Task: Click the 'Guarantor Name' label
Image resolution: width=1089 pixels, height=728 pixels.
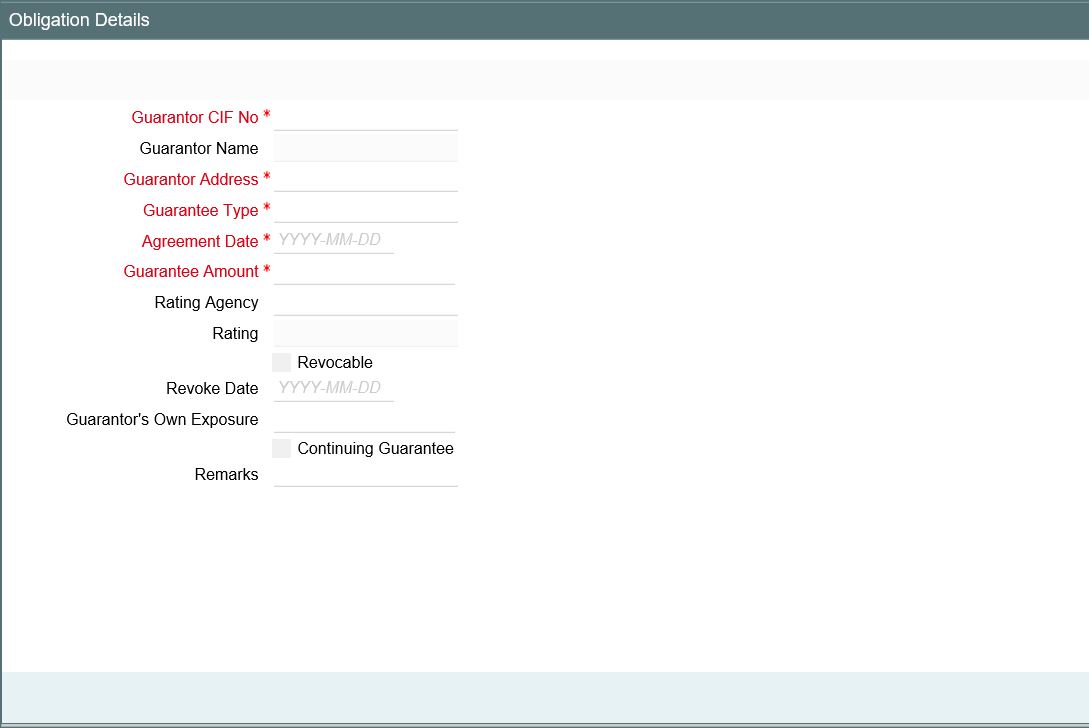Action: point(199,148)
